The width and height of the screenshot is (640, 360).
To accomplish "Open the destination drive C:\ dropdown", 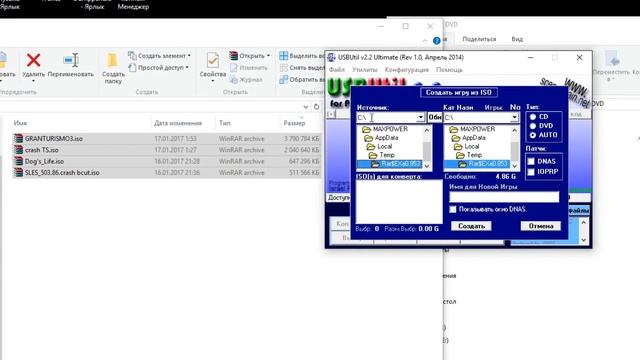I will point(514,117).
